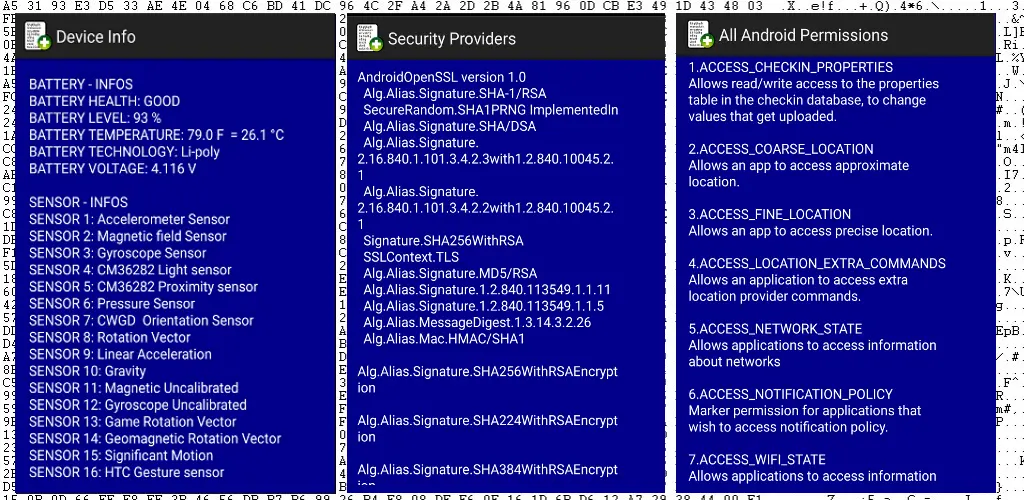
Task: Select BATTERY TECHNOLOGY: Li-poly line
Action: tap(125, 152)
